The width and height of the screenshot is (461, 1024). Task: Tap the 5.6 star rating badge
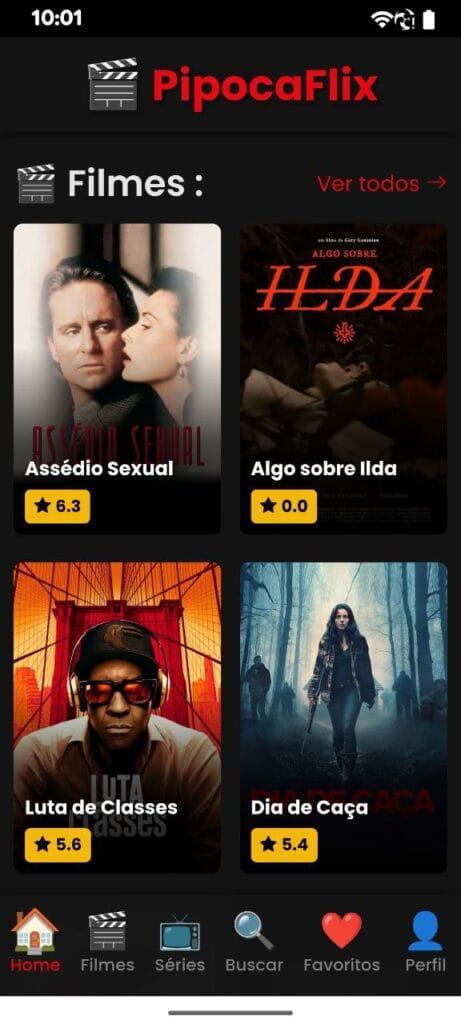pos(57,845)
